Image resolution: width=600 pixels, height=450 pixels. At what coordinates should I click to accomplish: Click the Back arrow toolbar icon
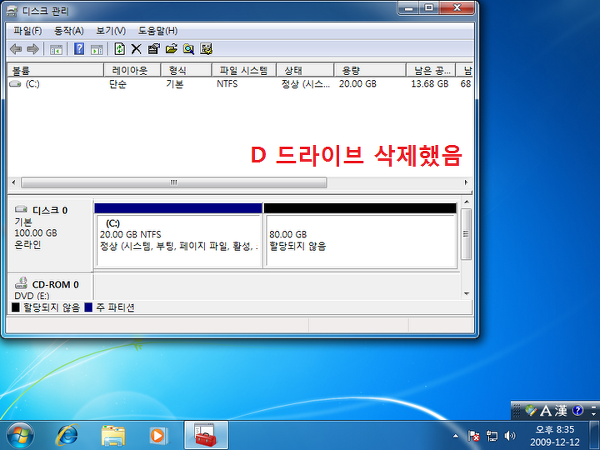click(15, 49)
